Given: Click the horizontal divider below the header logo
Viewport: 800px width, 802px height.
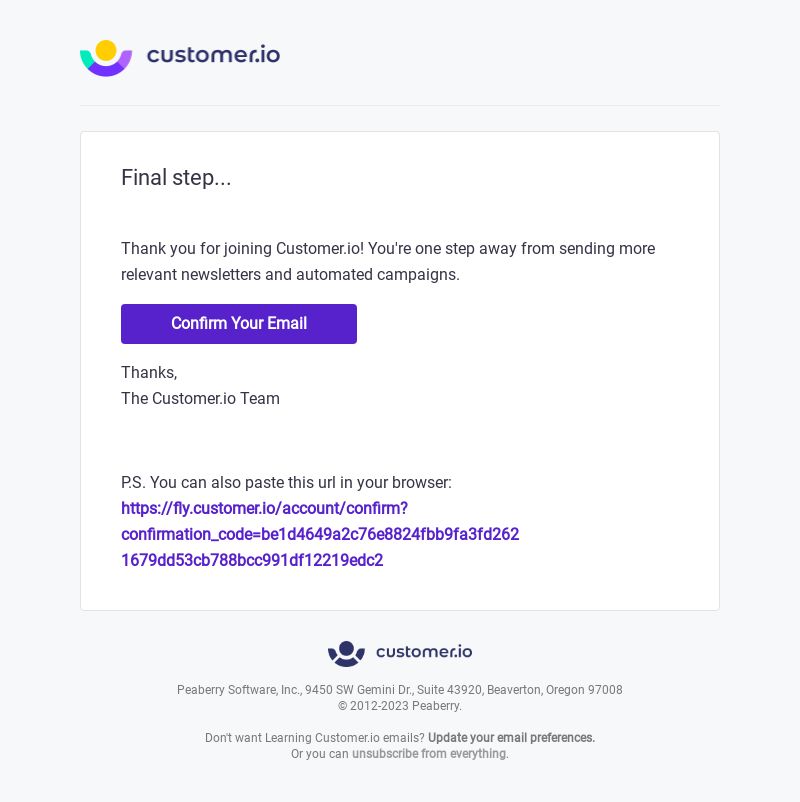Looking at the screenshot, I should pos(400,106).
